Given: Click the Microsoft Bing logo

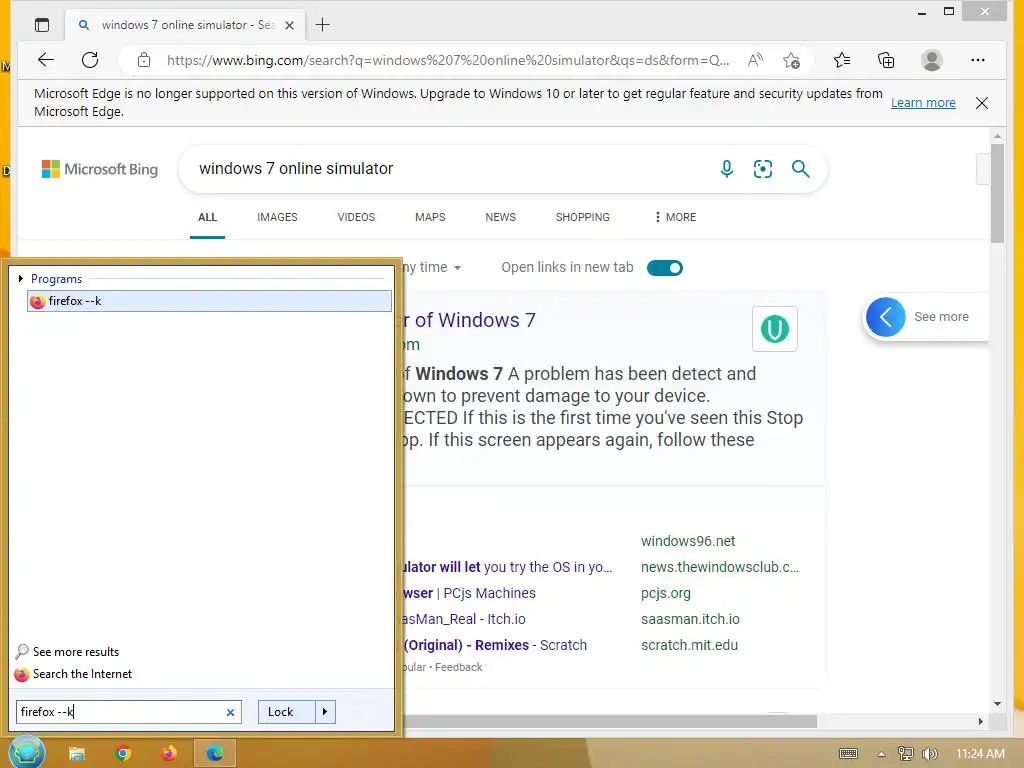Looking at the screenshot, I should 100,169.
